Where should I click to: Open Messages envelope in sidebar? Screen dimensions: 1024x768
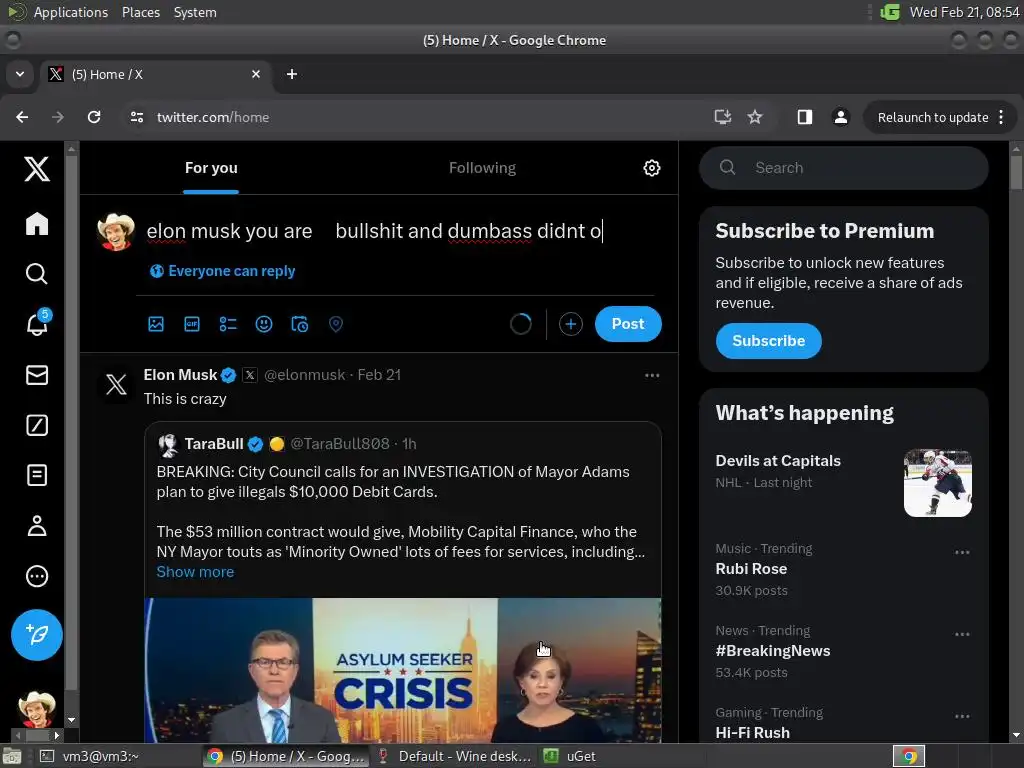pyautogui.click(x=37, y=375)
